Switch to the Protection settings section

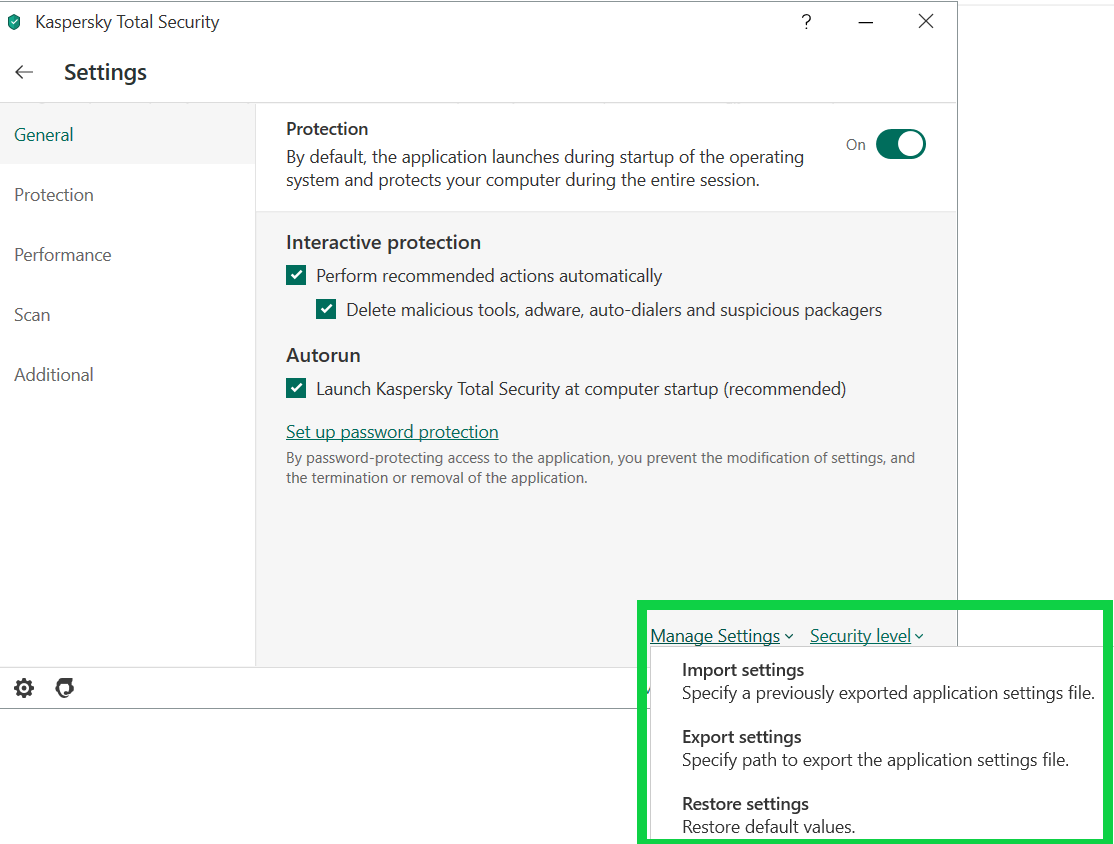pyautogui.click(x=54, y=195)
